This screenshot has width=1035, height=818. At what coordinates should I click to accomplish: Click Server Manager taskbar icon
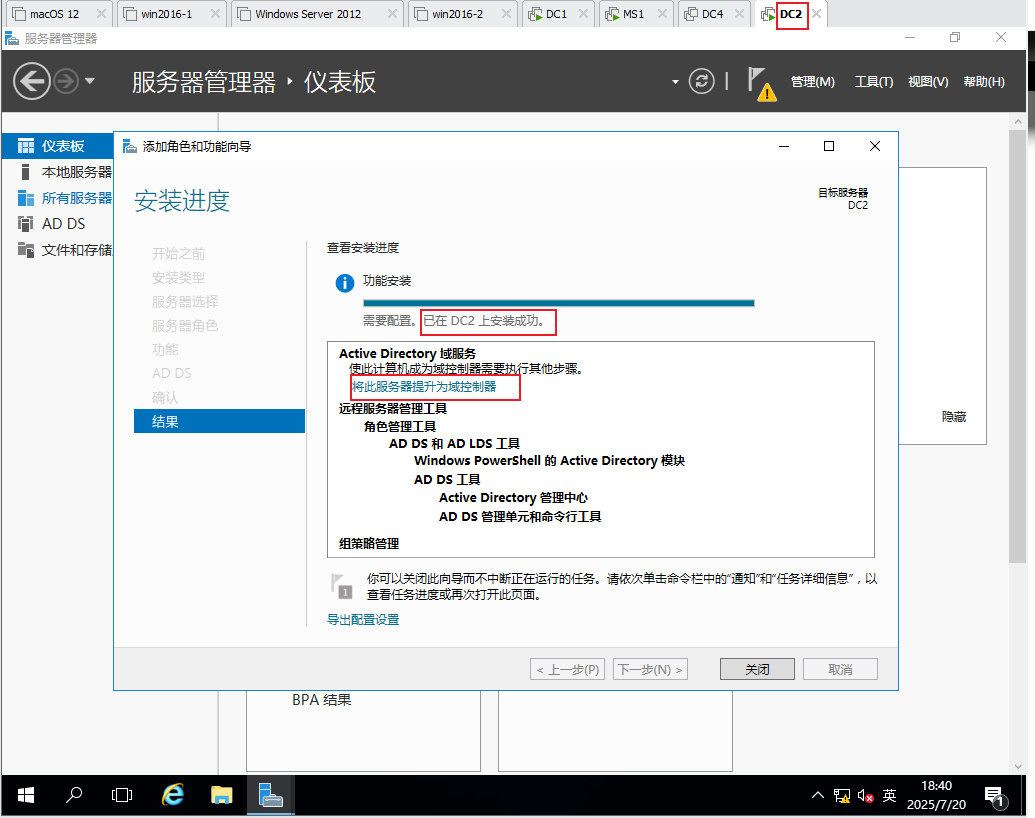271,796
